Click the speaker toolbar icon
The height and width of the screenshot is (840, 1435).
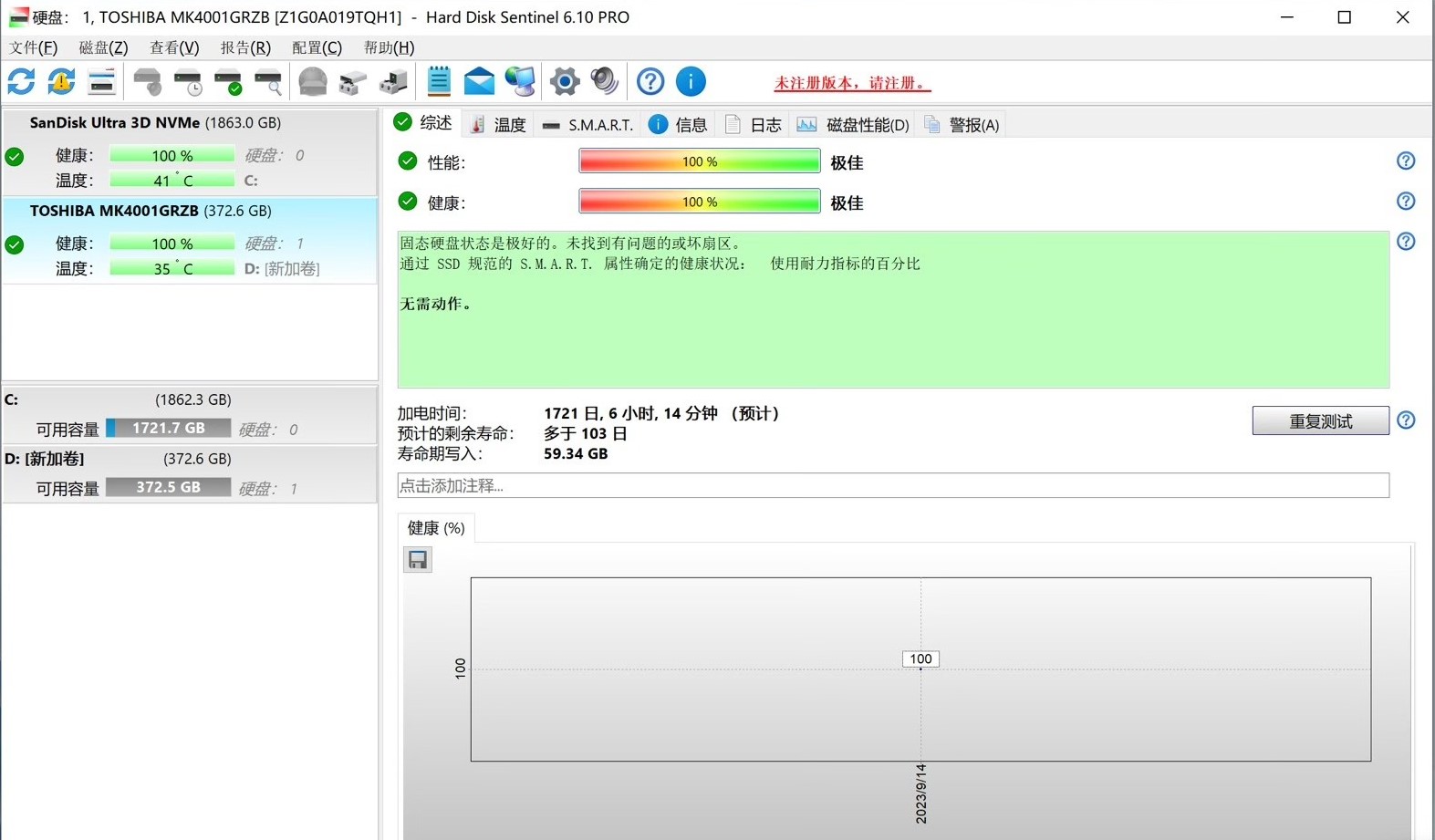pos(605,82)
